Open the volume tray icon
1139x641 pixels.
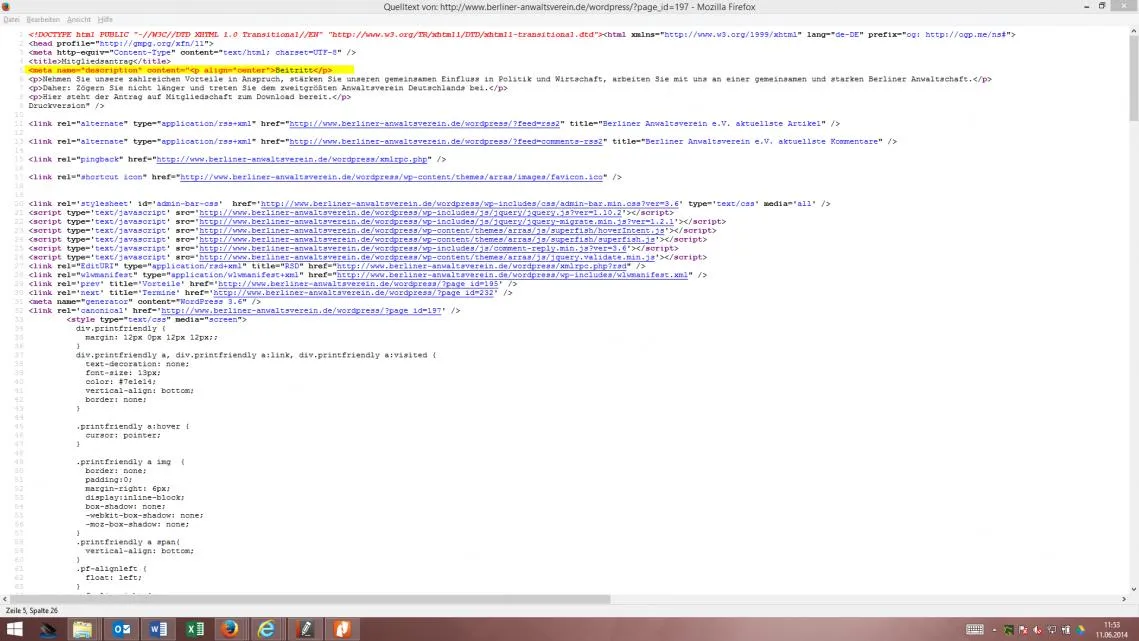click(x=1037, y=630)
